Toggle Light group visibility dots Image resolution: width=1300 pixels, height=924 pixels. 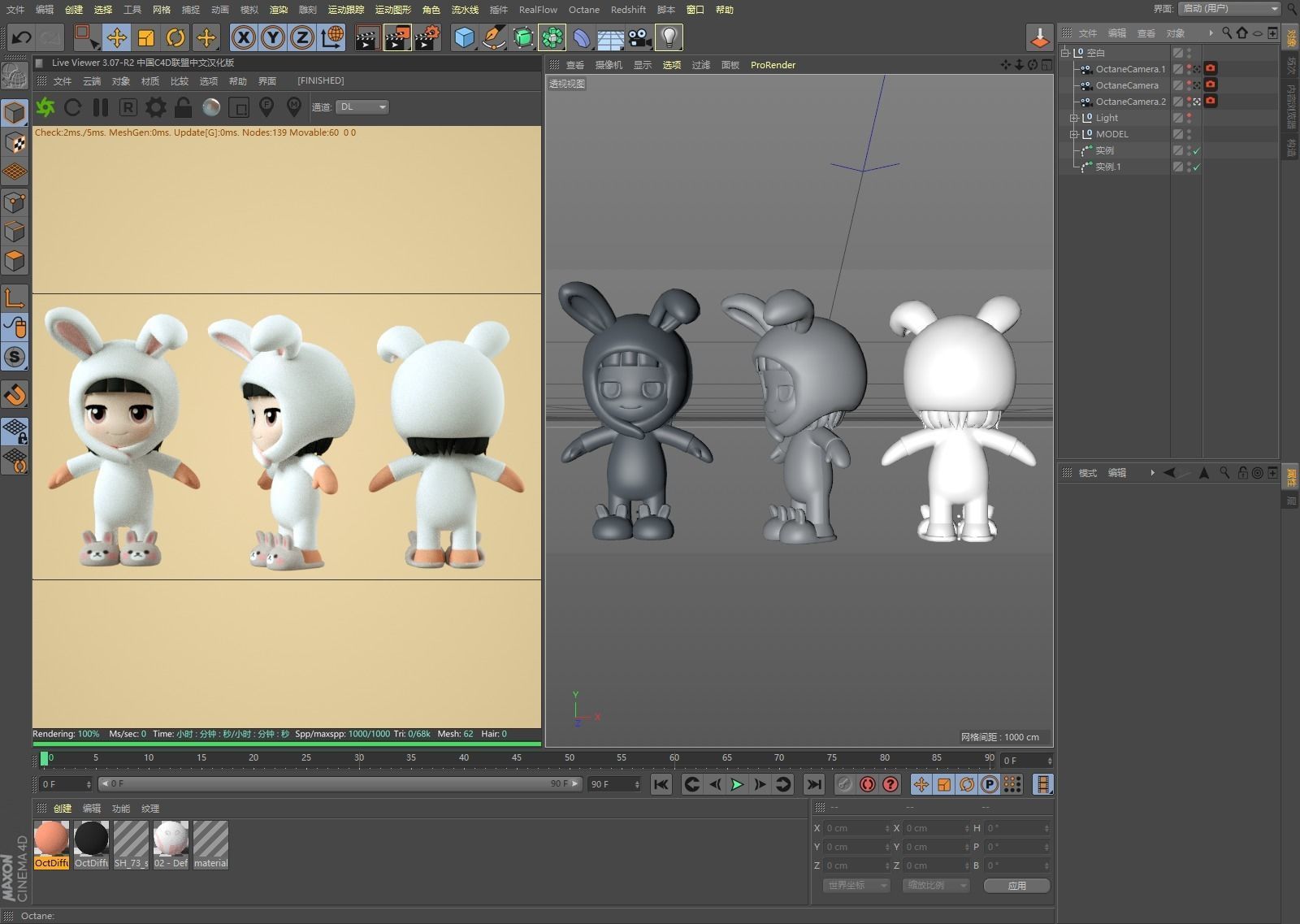[1189, 118]
